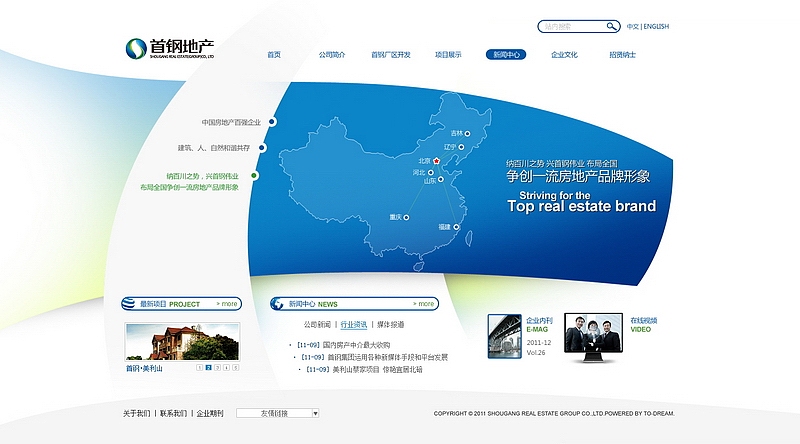The width and height of the screenshot is (800, 444).
Task: Go to project page 2
Action: pyautogui.click(x=209, y=367)
